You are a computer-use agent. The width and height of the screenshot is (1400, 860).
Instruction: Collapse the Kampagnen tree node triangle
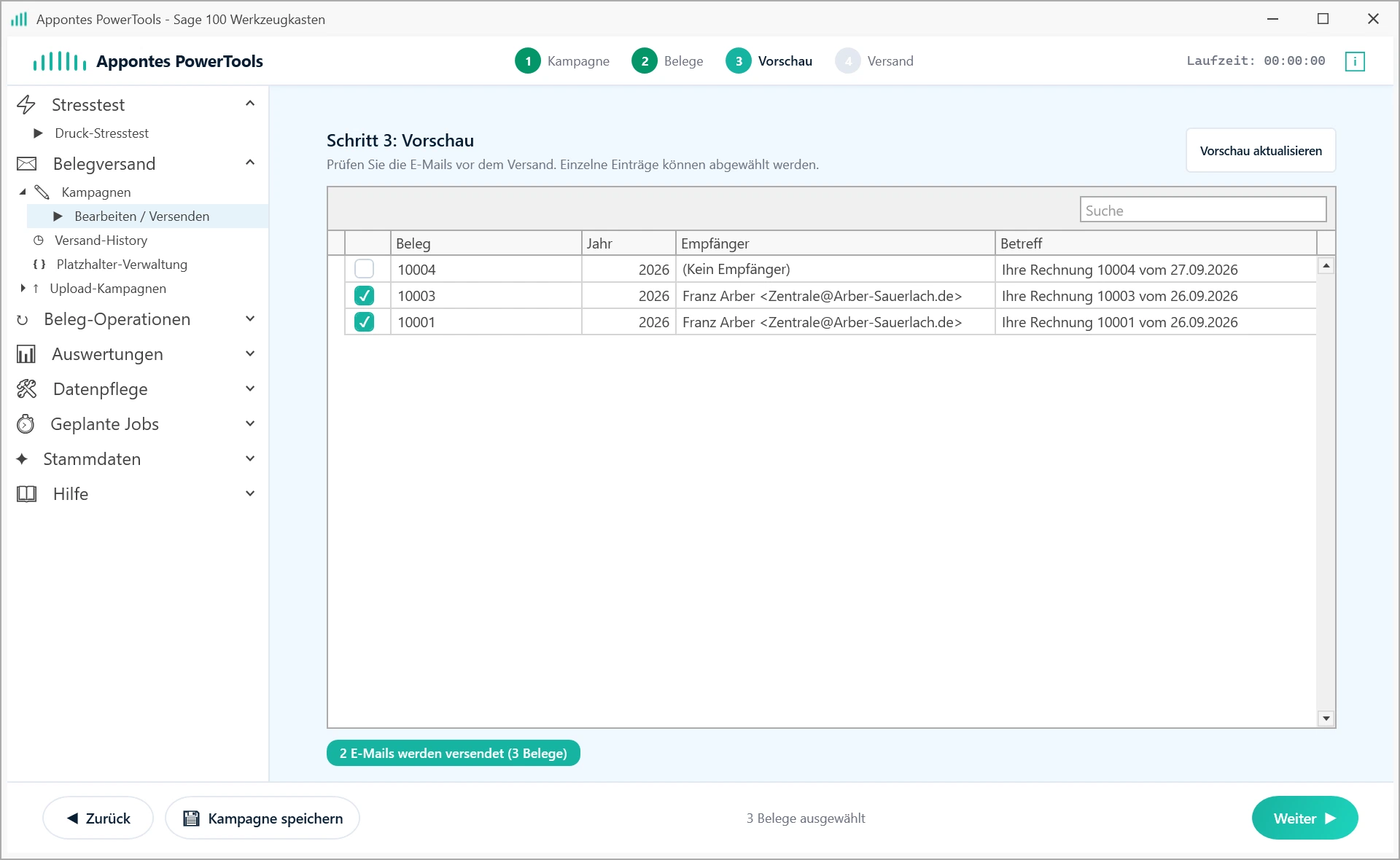point(23,192)
